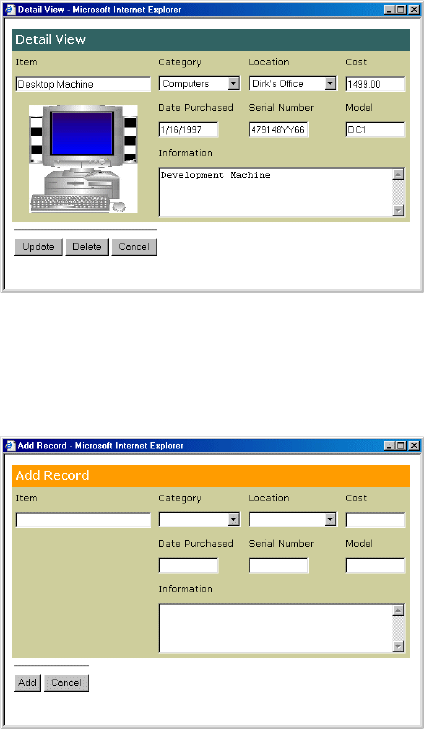Click the down arrow of Development Machine textarea scrollbar
Screen dimensions: 424x729
click(x=398, y=211)
